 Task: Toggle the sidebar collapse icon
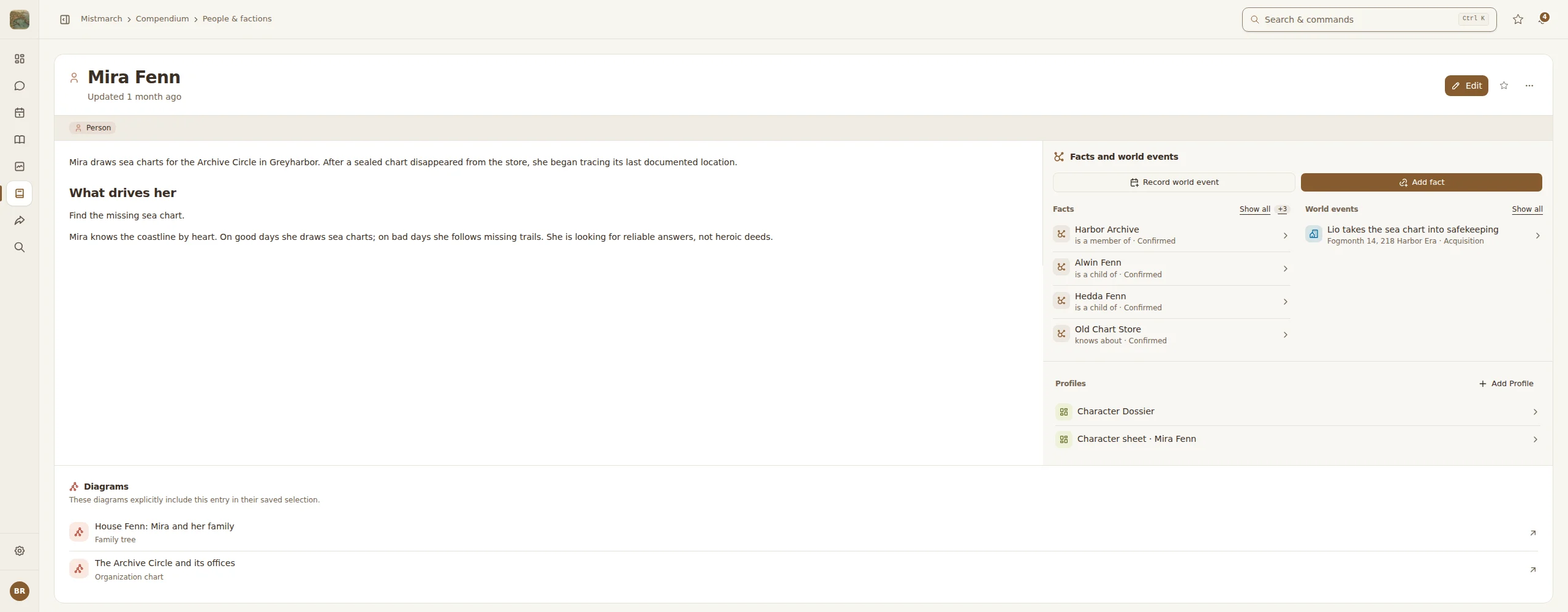click(x=65, y=20)
